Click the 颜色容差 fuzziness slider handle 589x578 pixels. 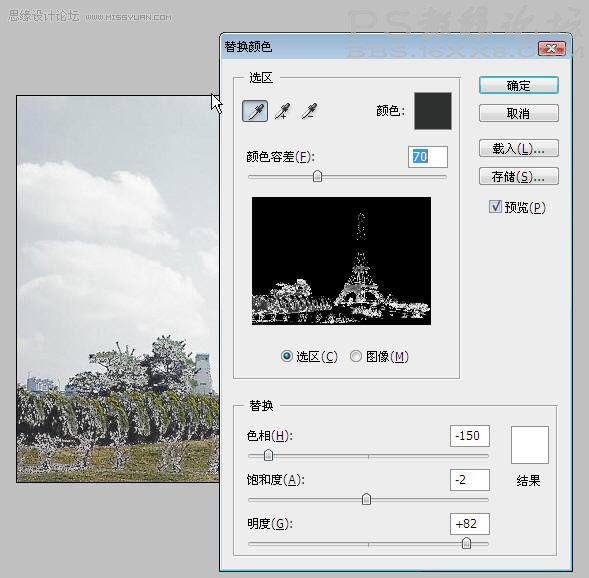(317, 176)
